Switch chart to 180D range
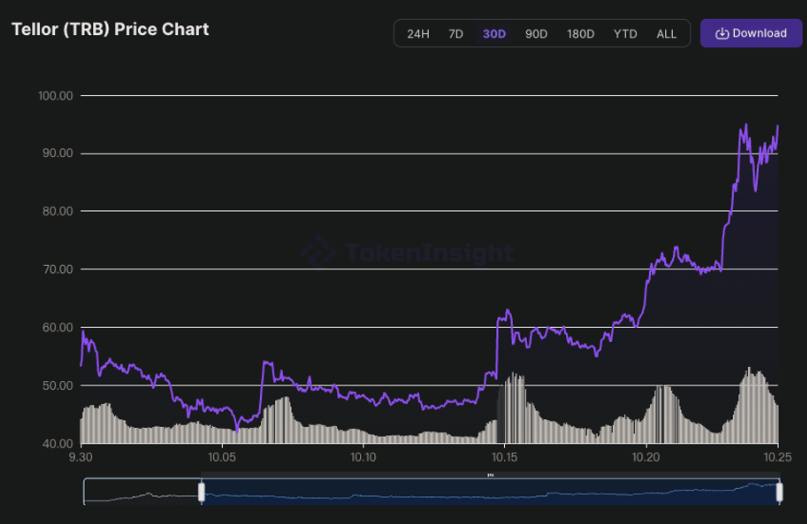 (580, 34)
